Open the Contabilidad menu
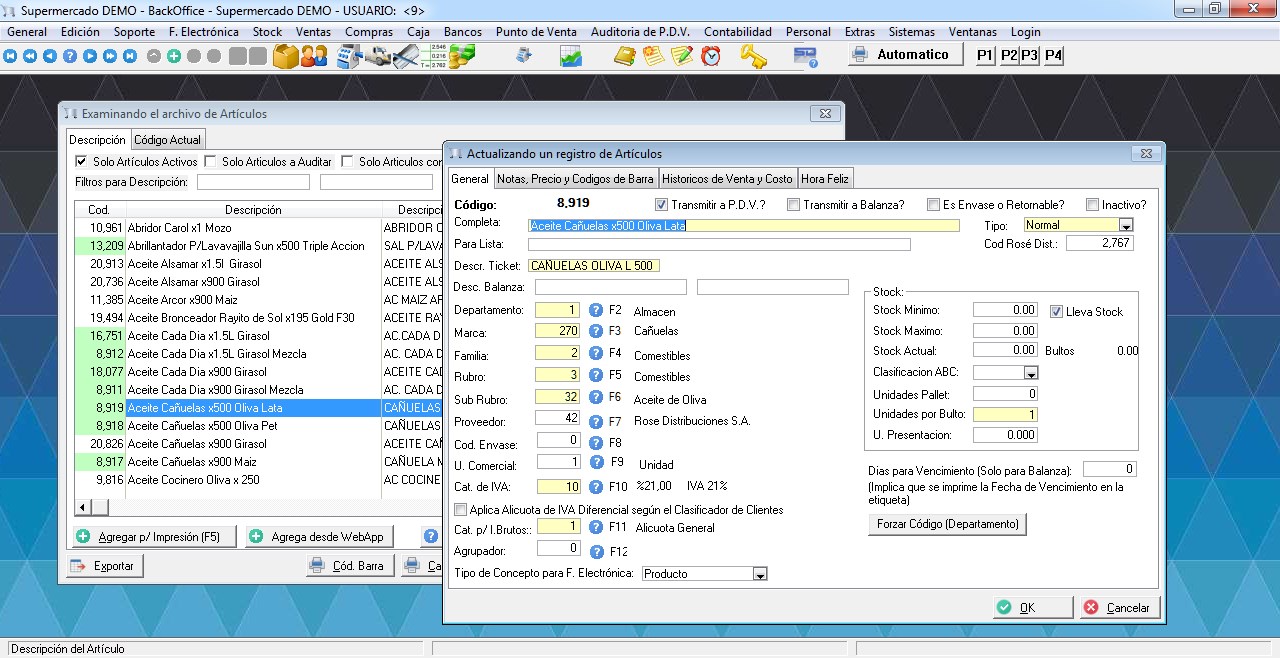1280x658 pixels. (737, 32)
